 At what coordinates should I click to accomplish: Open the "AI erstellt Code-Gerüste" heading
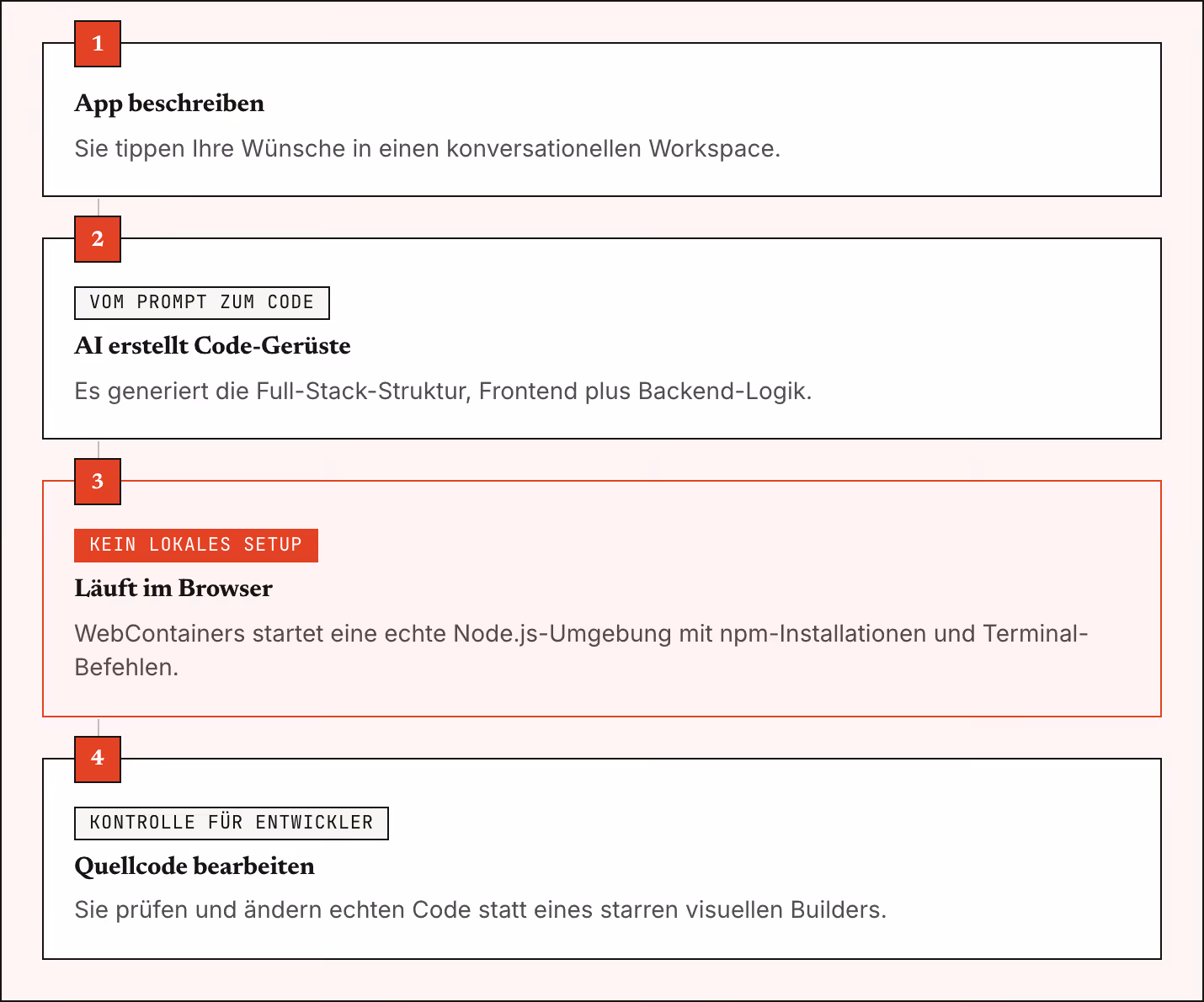(x=213, y=346)
